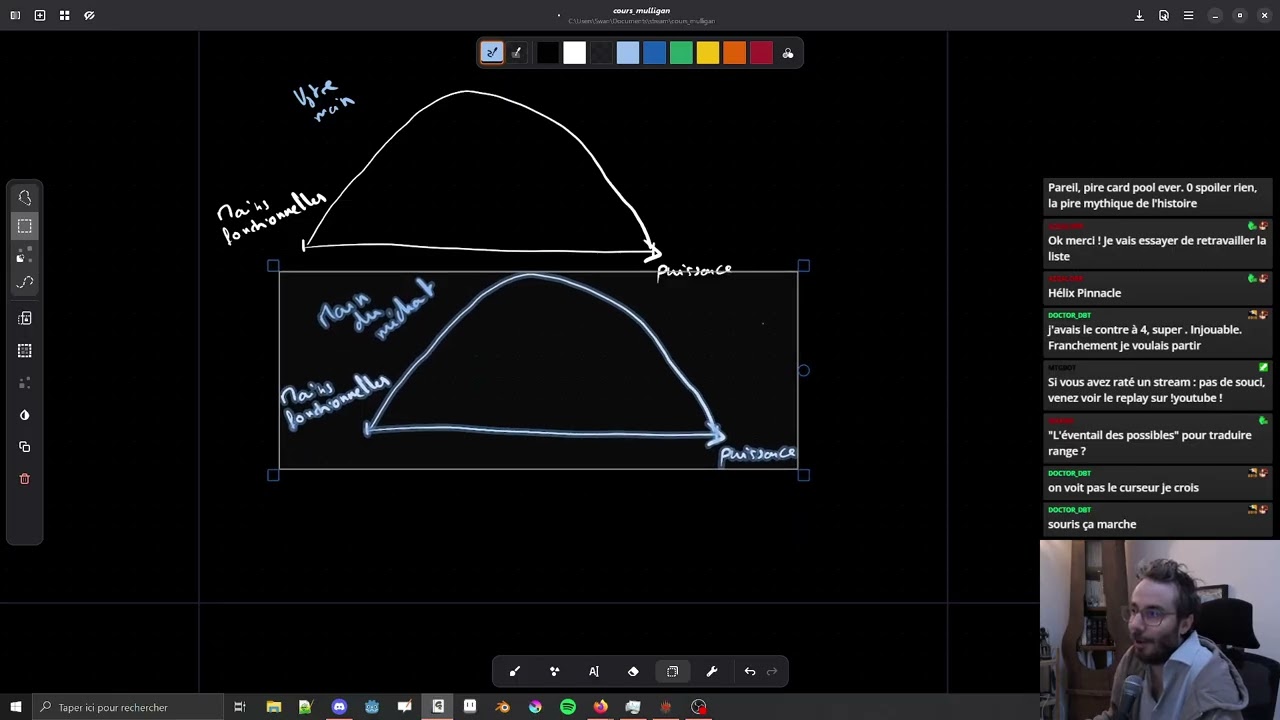Choose the lasso (polygon) selection style
The height and width of the screenshot is (720, 1280).
click(x=25, y=198)
